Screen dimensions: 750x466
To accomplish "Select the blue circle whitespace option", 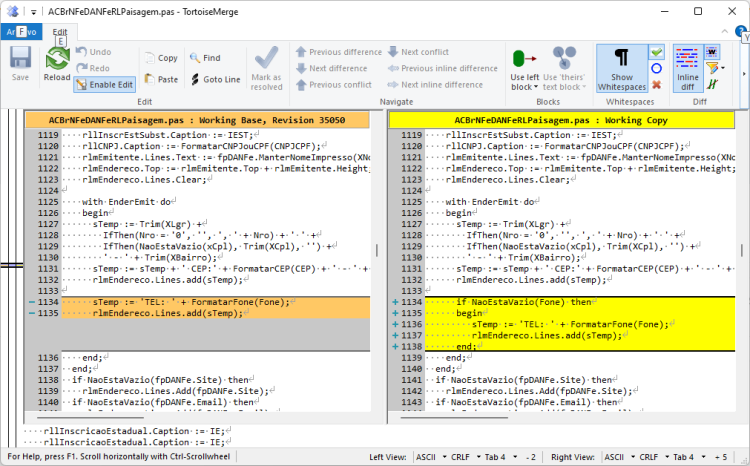I will coord(657,68).
